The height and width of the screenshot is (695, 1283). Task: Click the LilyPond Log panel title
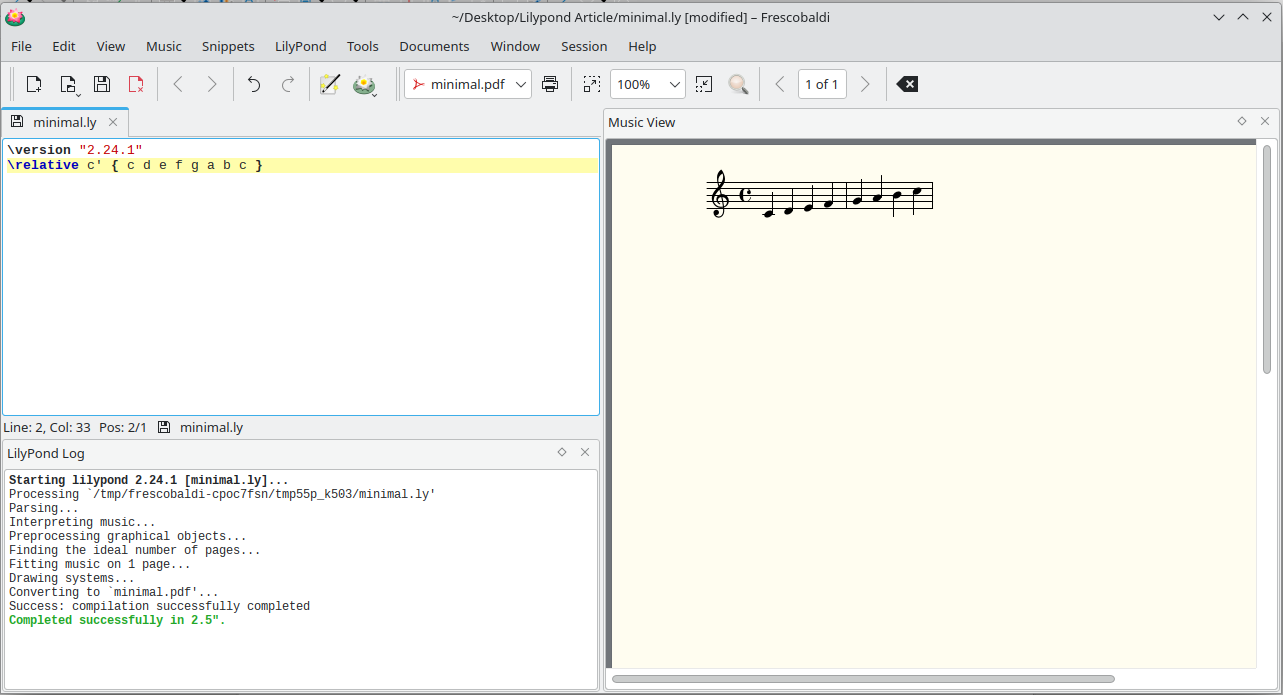(x=46, y=453)
